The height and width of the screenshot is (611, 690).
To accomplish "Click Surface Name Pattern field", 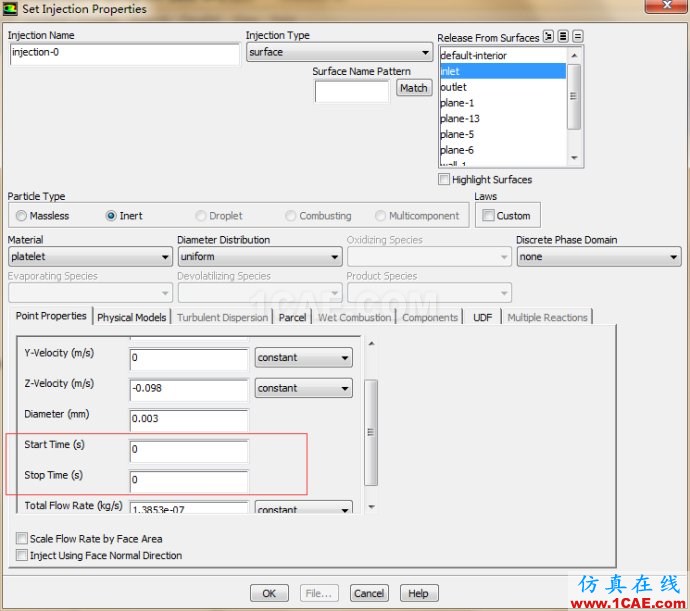I will (352, 91).
